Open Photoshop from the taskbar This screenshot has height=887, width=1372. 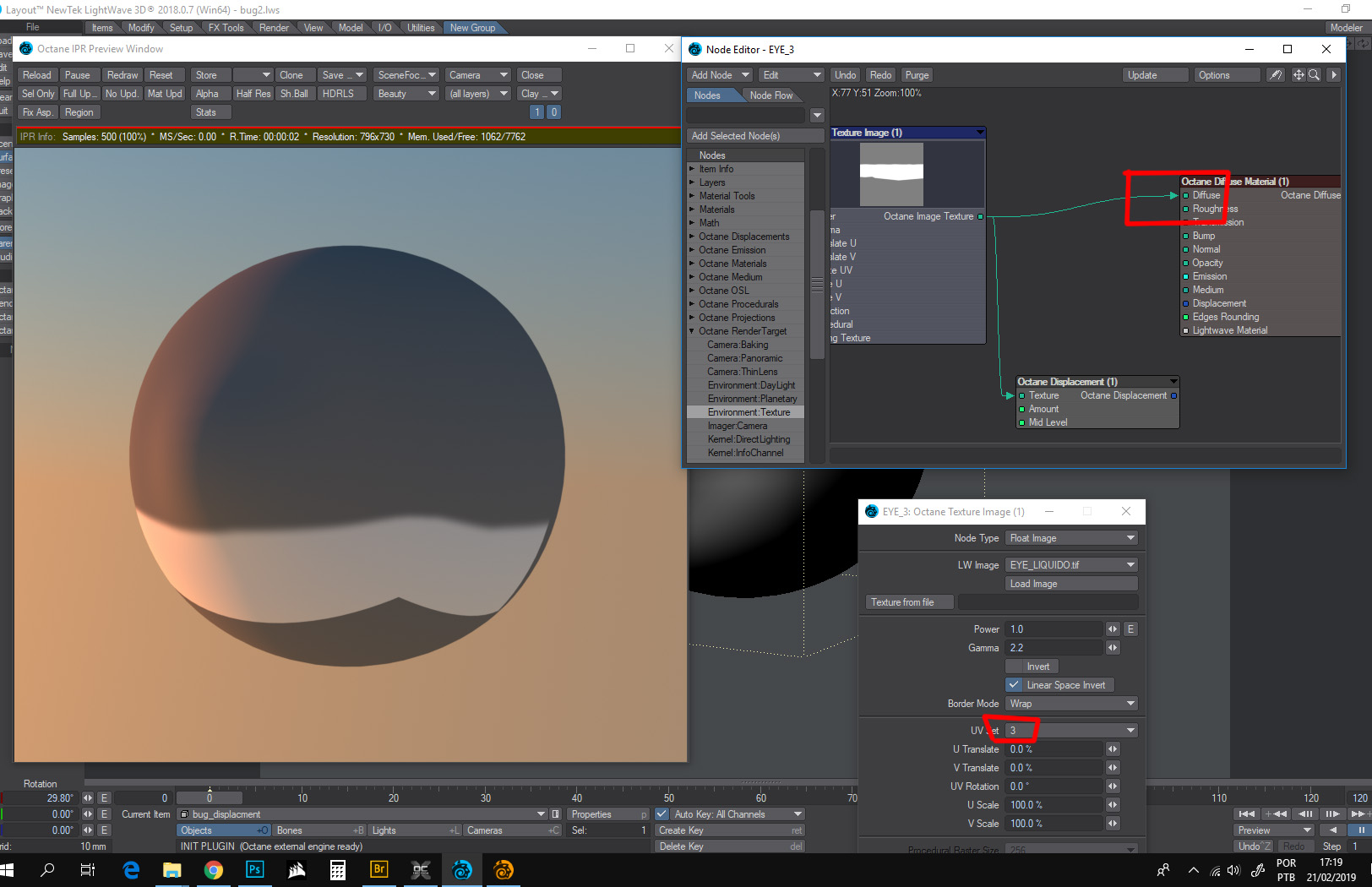(x=254, y=870)
